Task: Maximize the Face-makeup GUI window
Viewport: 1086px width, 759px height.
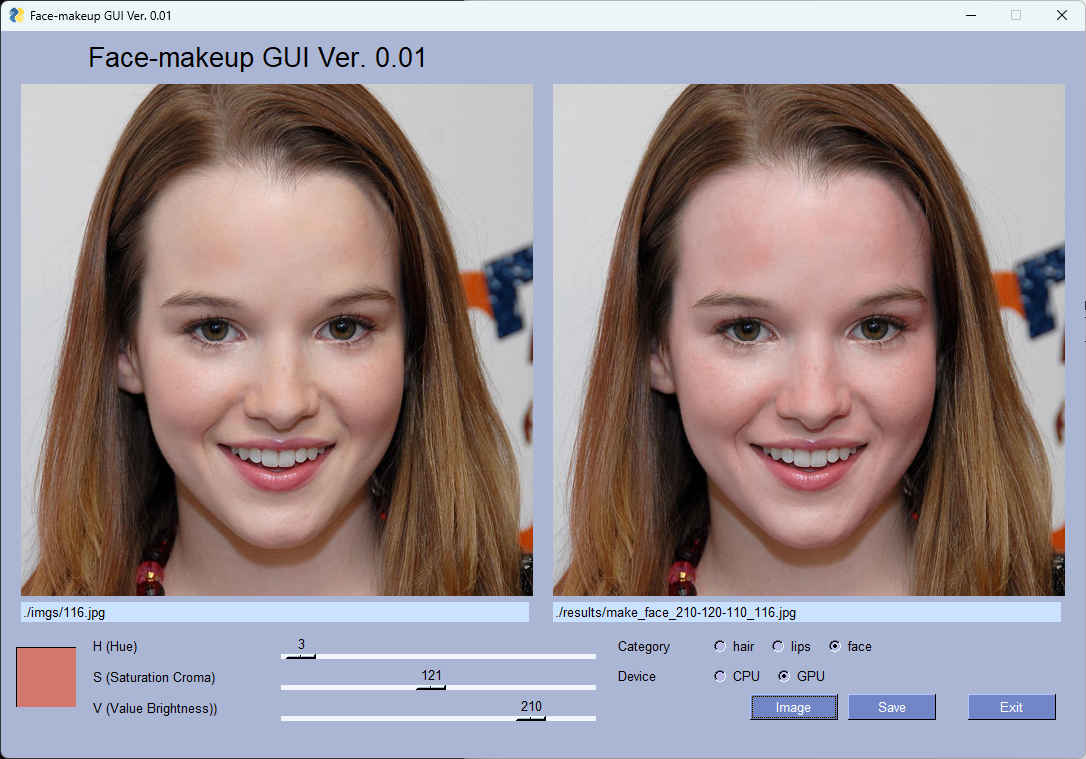Action: 1015,15
